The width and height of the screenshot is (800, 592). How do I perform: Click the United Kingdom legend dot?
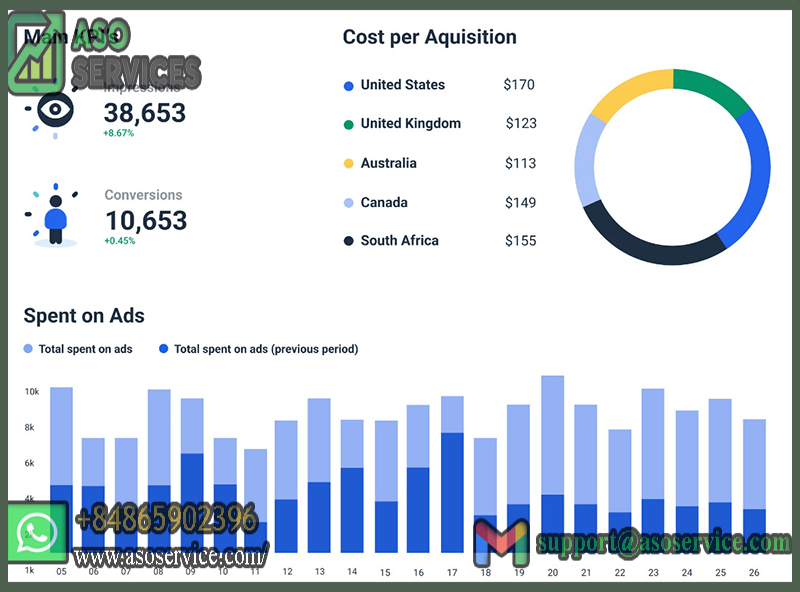point(348,125)
